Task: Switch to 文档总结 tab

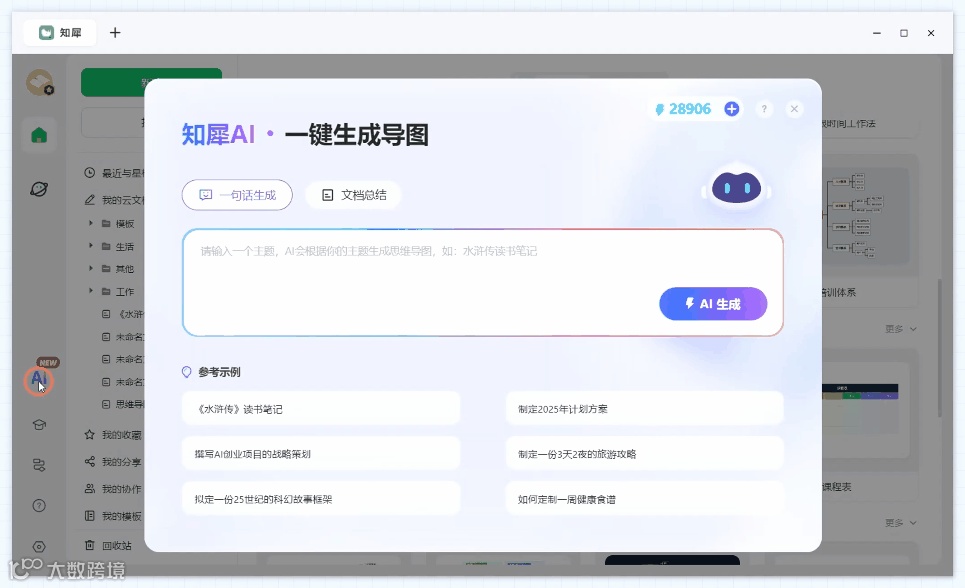Action: [x=353, y=195]
